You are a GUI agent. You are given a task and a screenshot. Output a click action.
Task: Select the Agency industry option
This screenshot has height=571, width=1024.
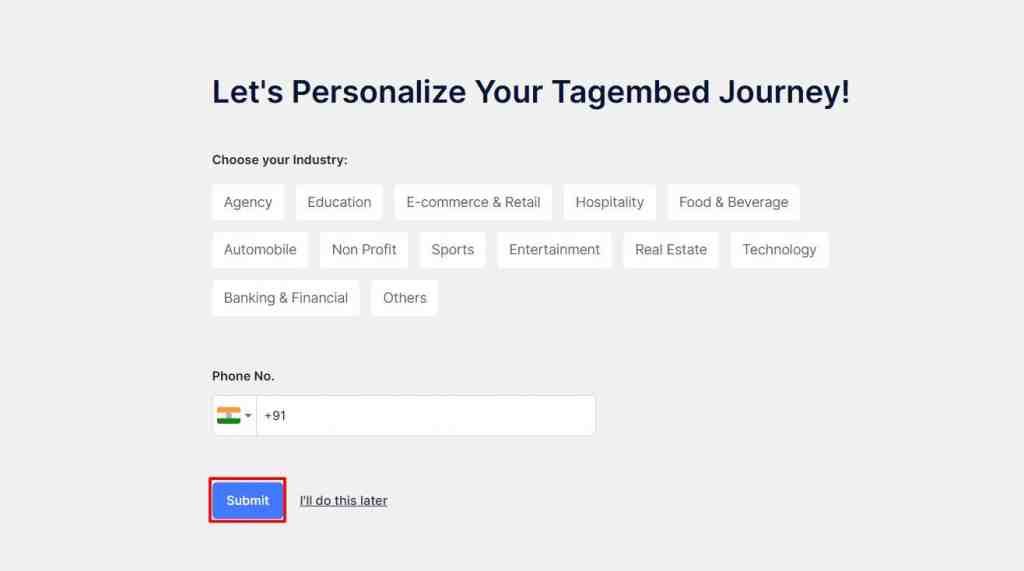coord(248,202)
